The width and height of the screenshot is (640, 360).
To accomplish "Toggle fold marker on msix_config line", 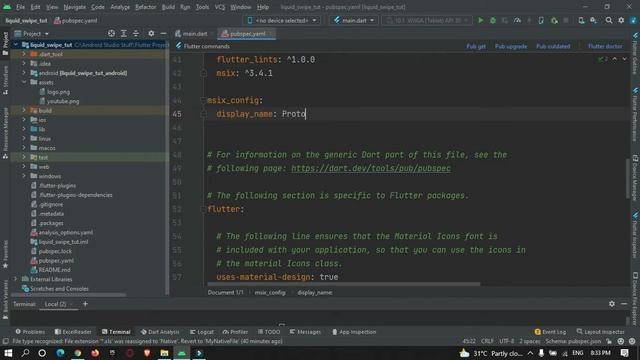I will pyautogui.click(x=203, y=100).
